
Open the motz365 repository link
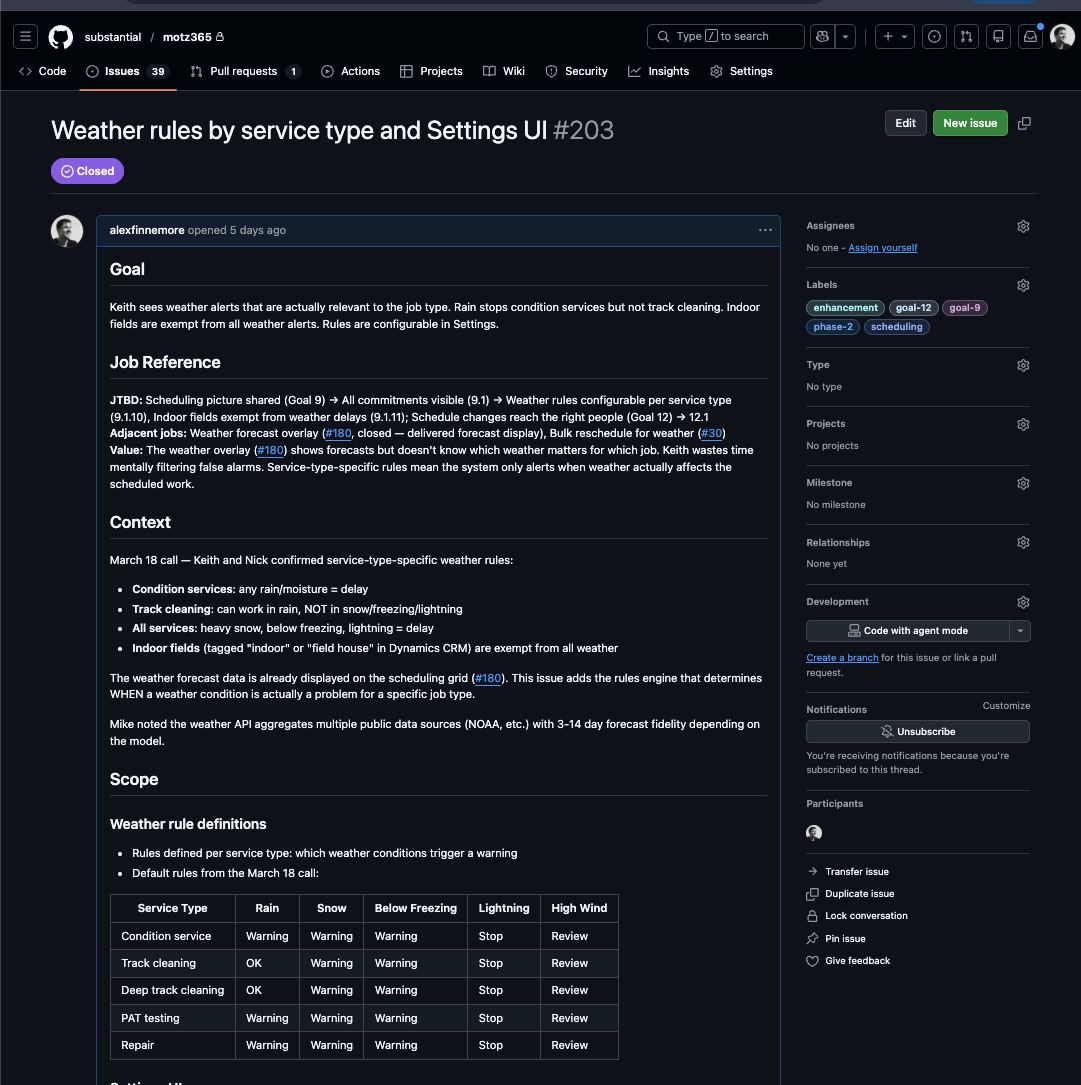pos(187,37)
